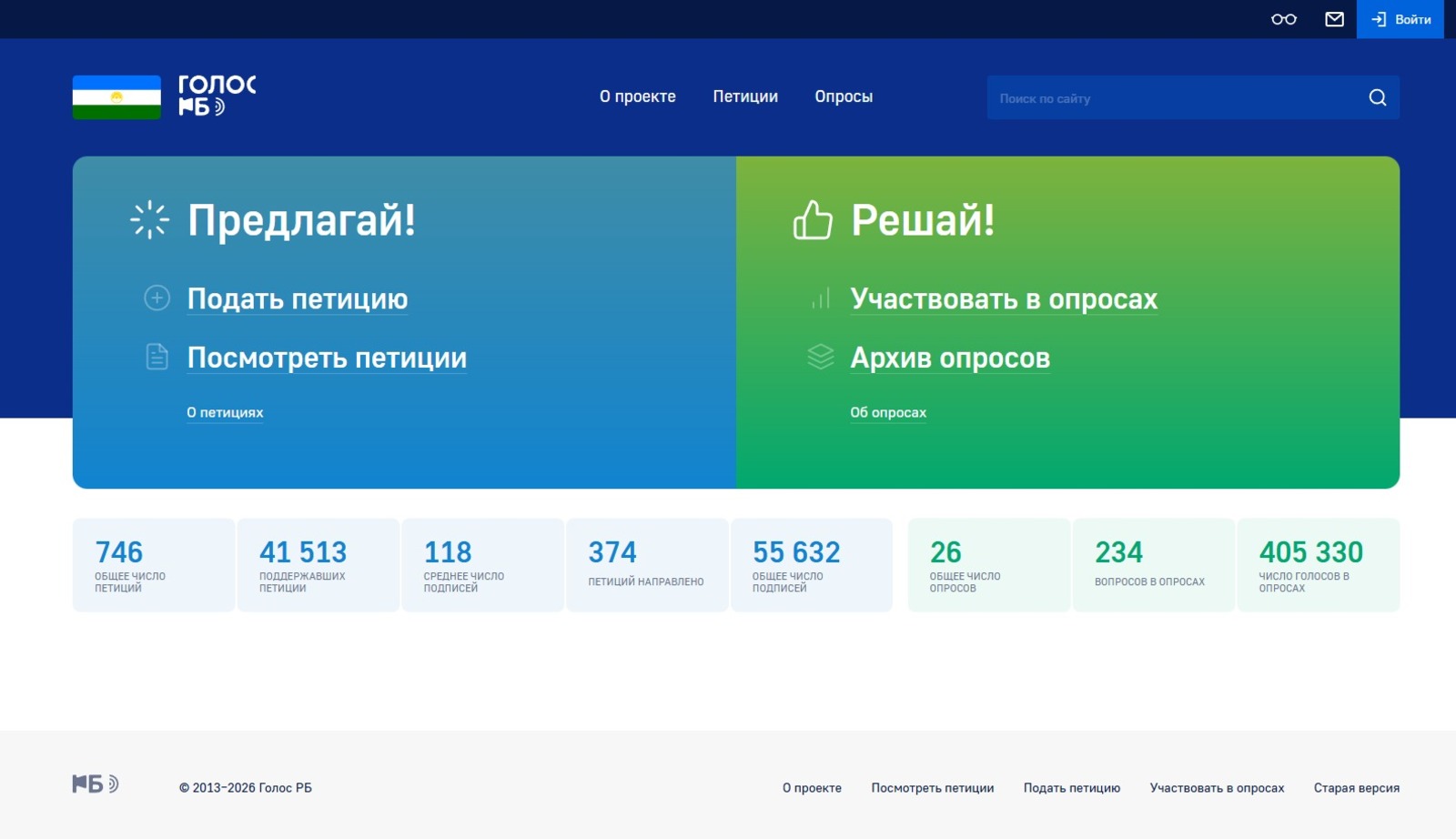Image resolution: width=1456 pixels, height=839 pixels.
Task: Select Старая версия in the footer
Action: pos(1356,788)
